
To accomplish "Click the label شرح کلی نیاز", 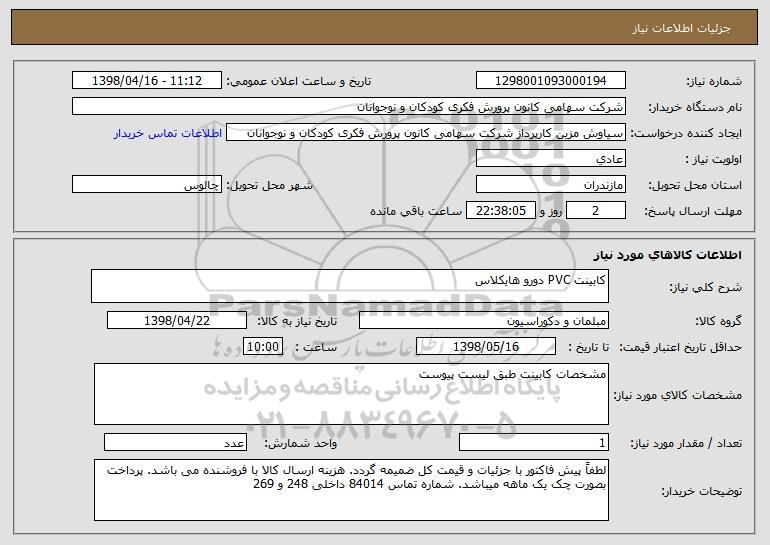I will [706, 287].
